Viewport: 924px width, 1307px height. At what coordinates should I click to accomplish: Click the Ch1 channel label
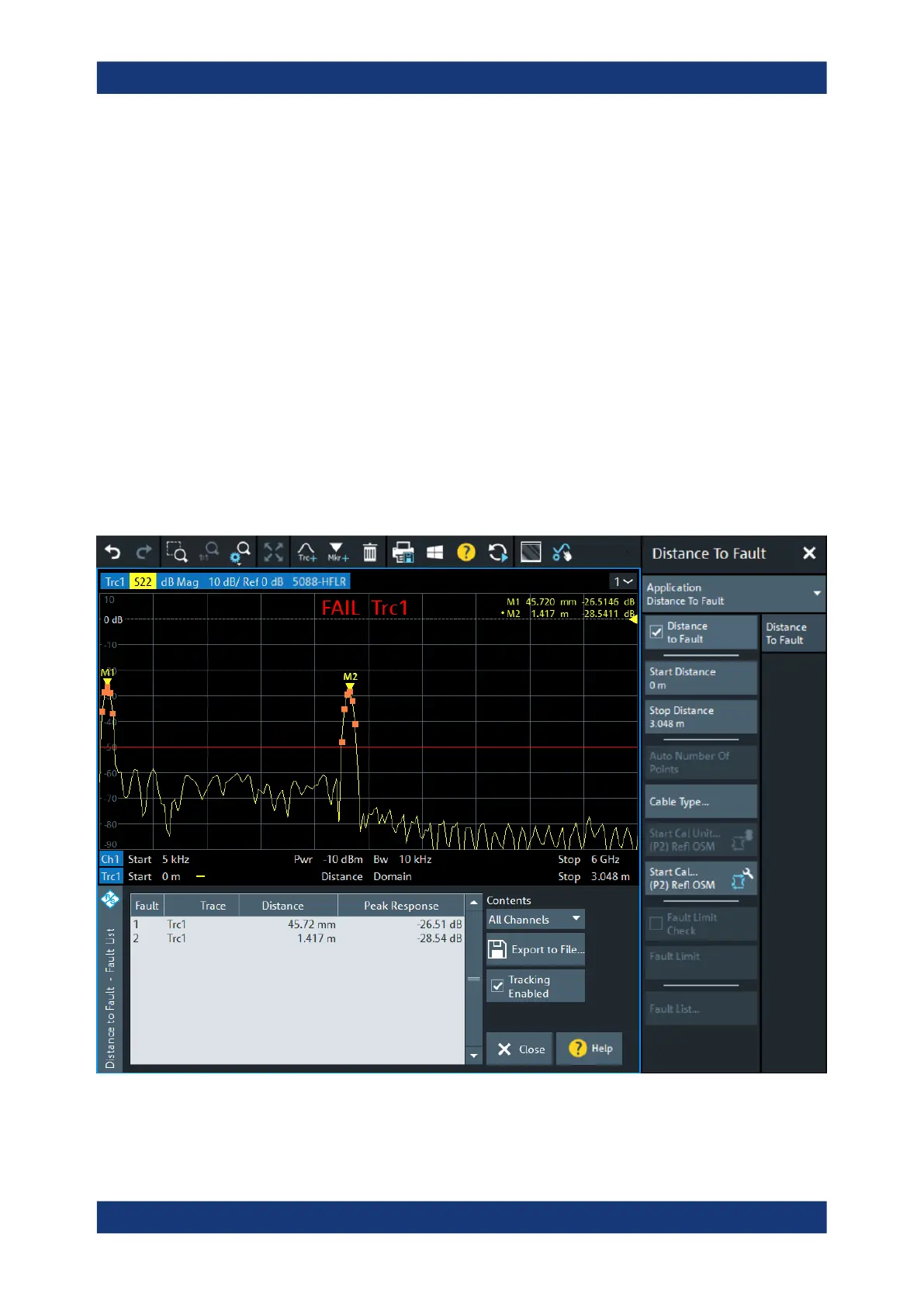coord(111,859)
